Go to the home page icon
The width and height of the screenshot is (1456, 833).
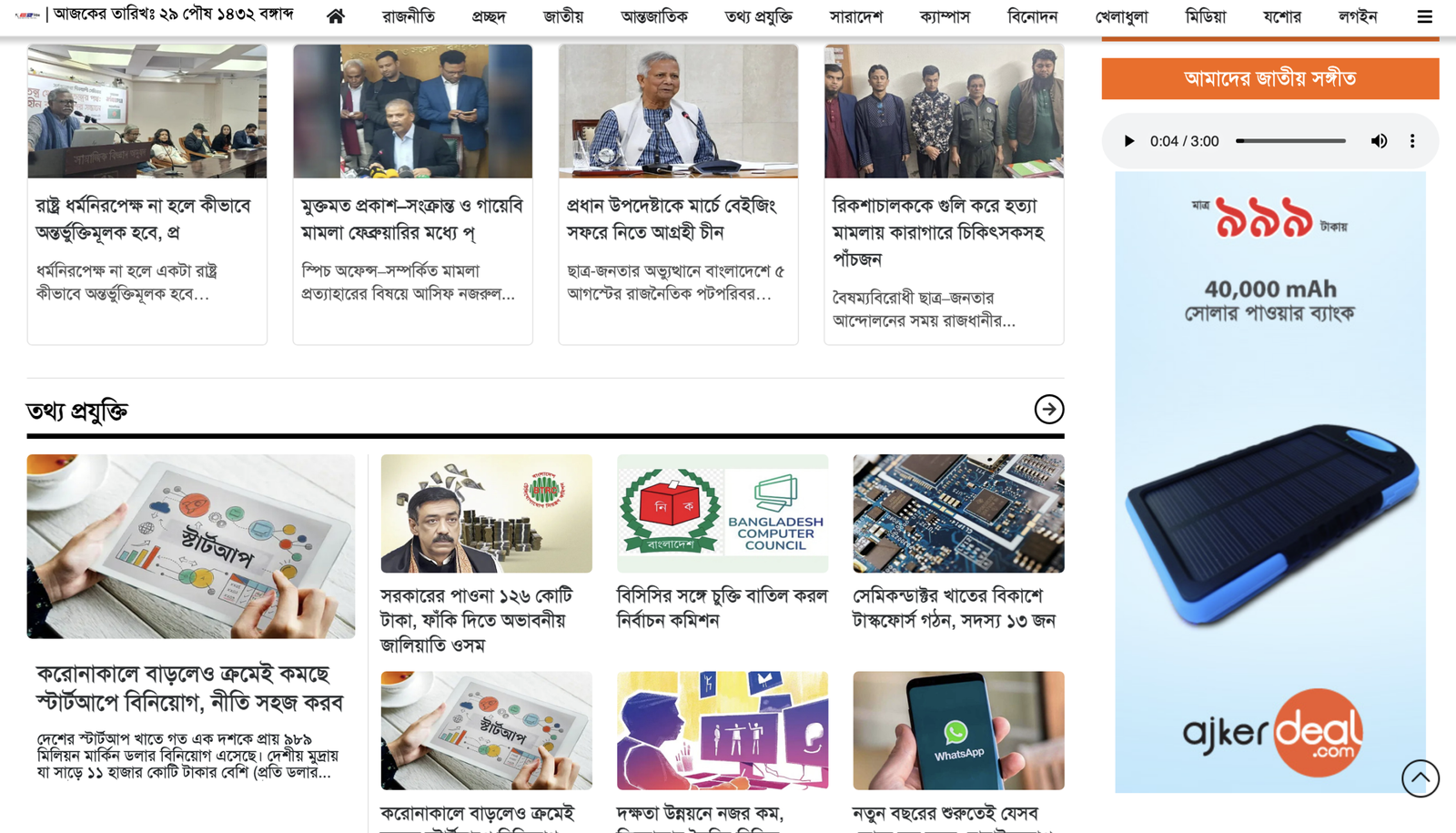(336, 16)
